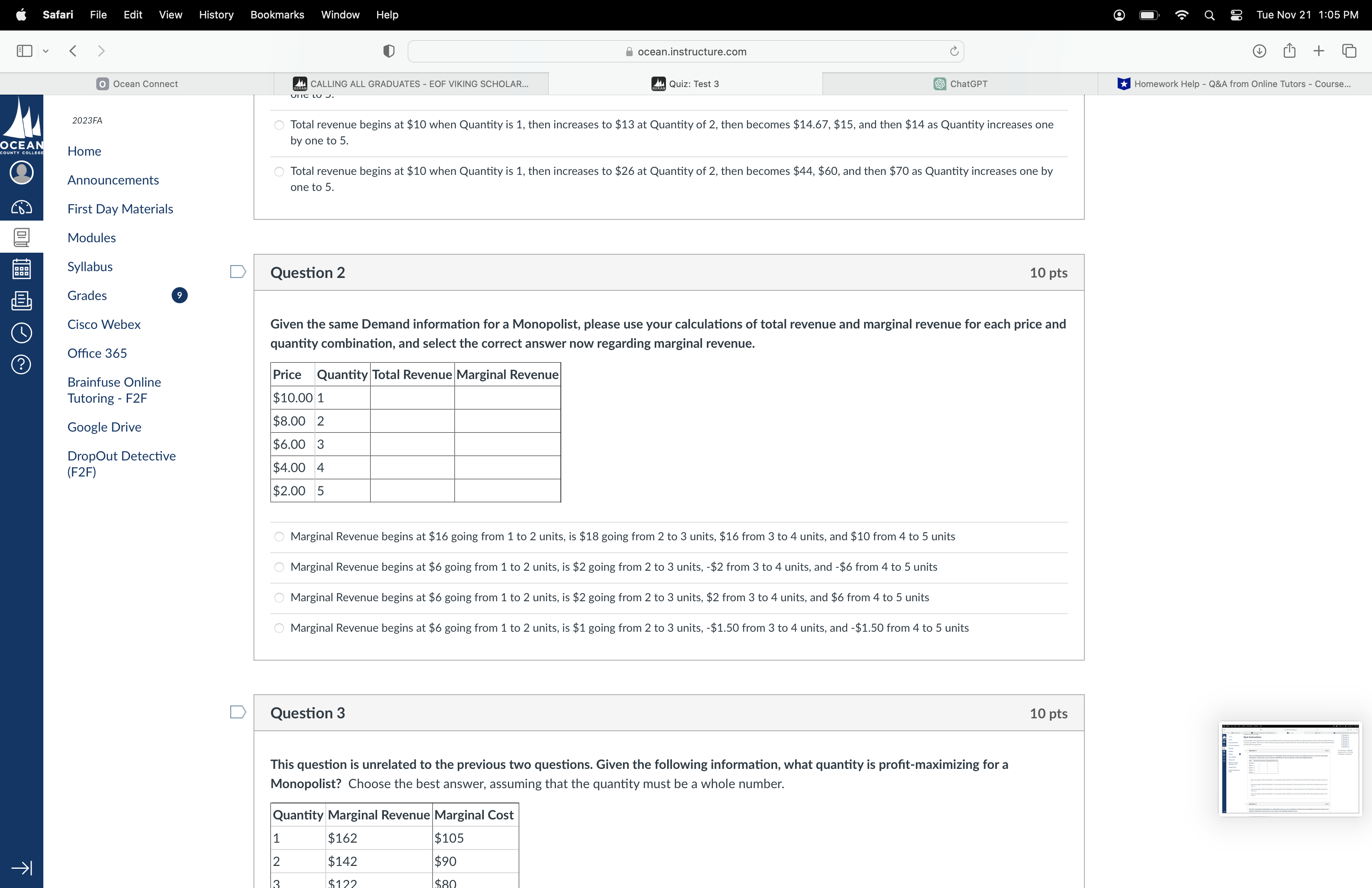Viewport: 1372px width, 888px height.
Task: Click the Canvas Calendar icon in the sidebar
Action: (x=21, y=269)
